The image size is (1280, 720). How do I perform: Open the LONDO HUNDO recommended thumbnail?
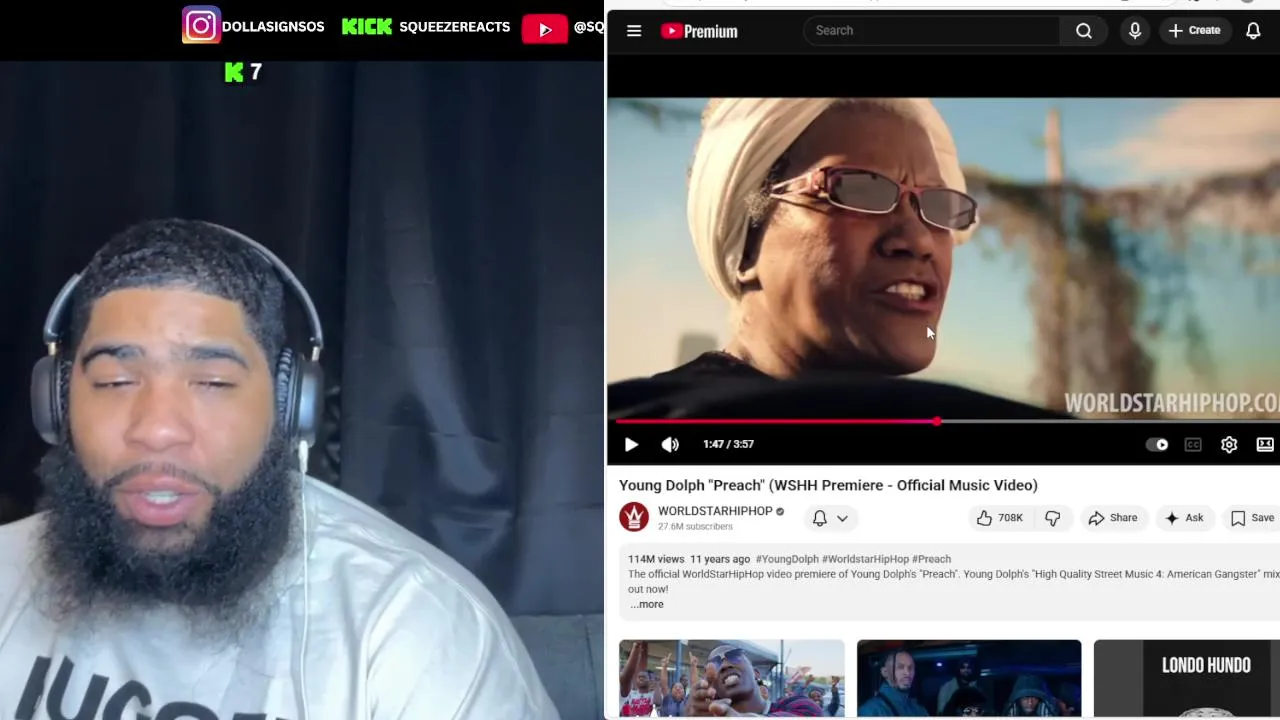[1186, 679]
